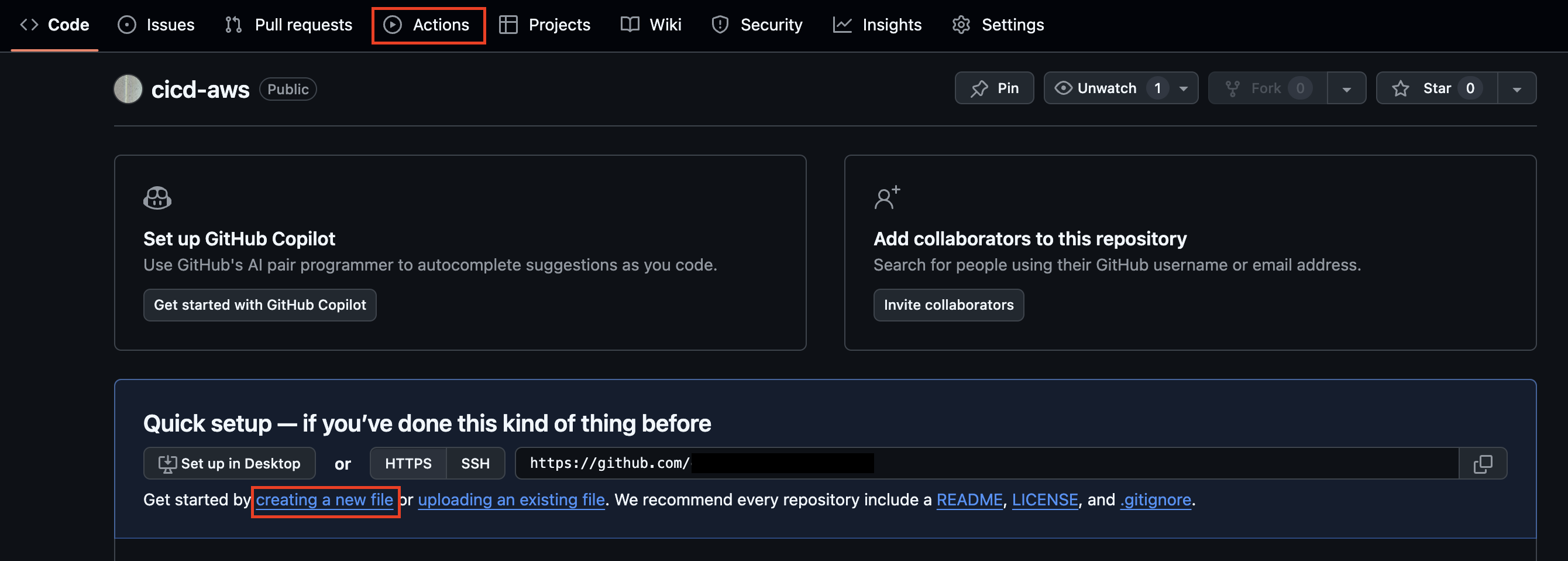
Task: Open the Issues tab
Action: [x=156, y=25]
